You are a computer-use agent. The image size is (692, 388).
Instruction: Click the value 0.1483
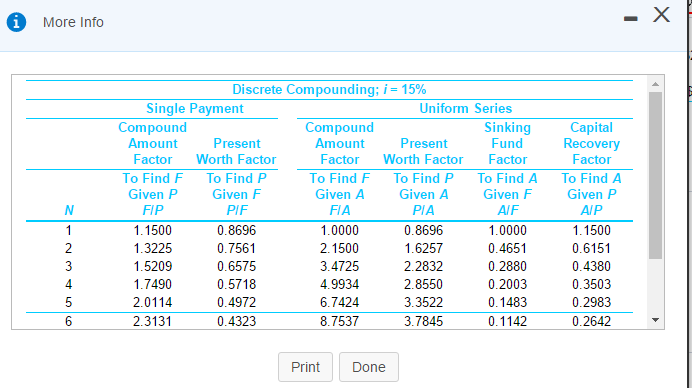(x=508, y=303)
